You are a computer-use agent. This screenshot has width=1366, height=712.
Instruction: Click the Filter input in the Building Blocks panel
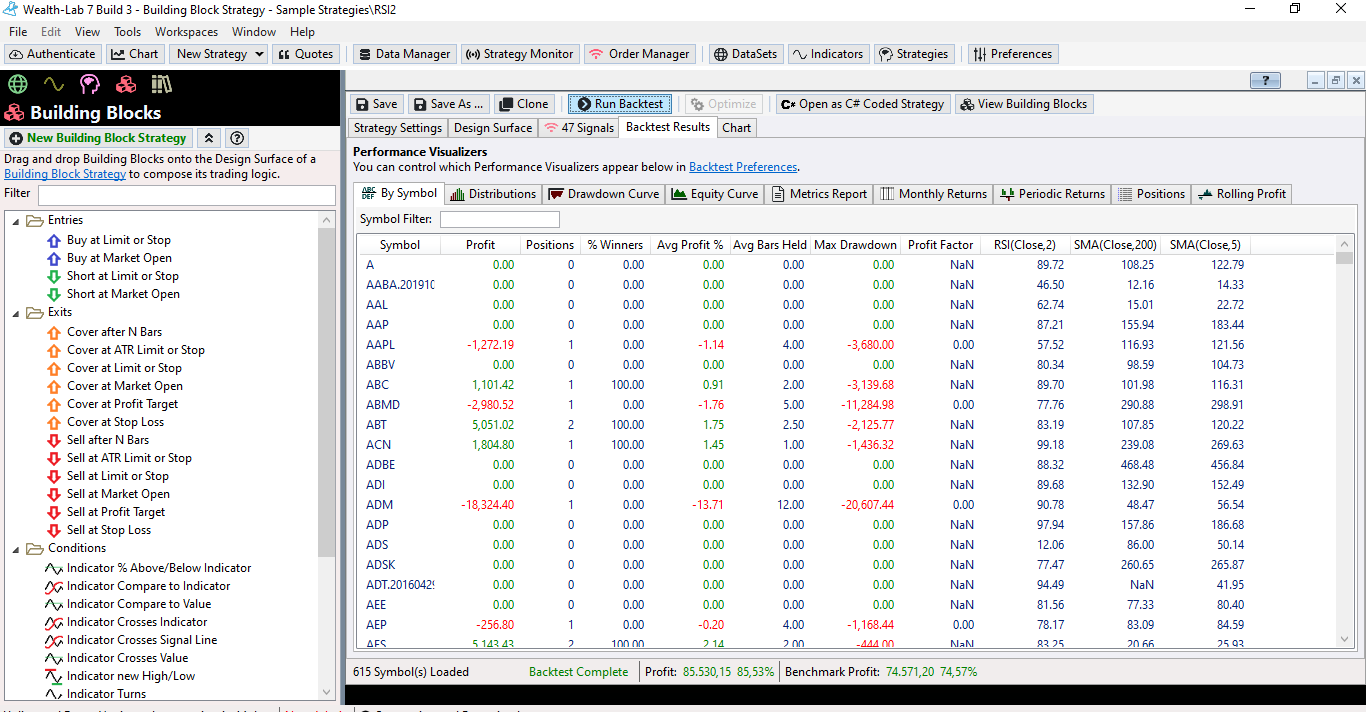186,194
